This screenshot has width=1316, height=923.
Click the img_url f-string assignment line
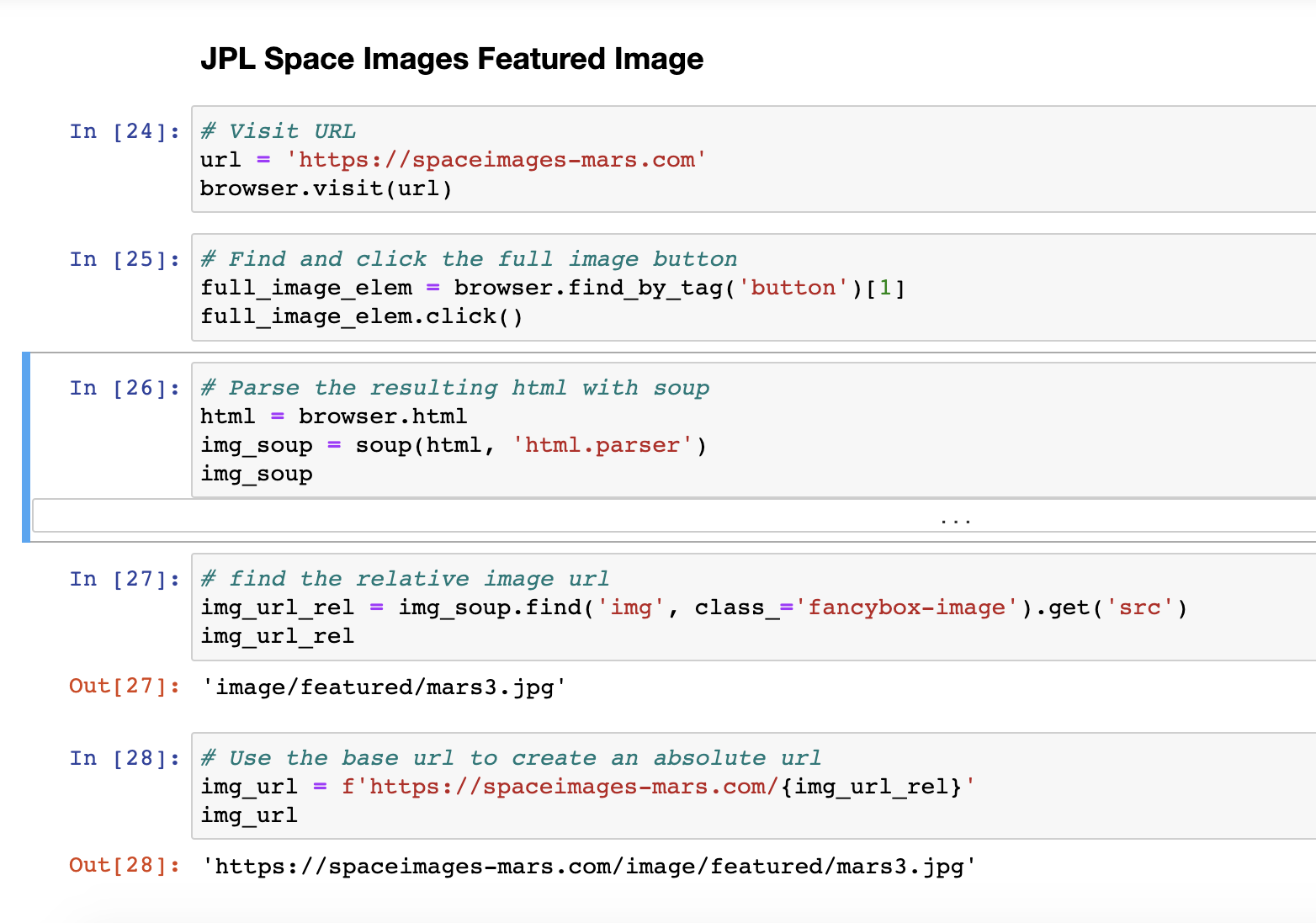tap(588, 787)
